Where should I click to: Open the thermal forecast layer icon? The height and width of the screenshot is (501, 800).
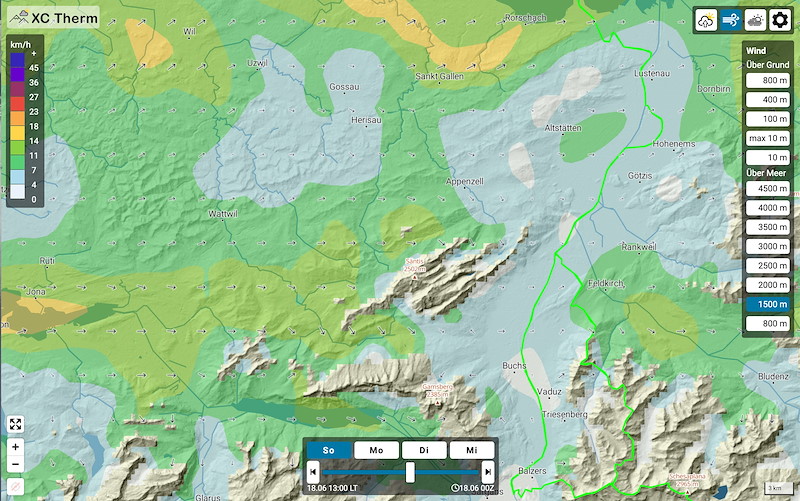[706, 19]
